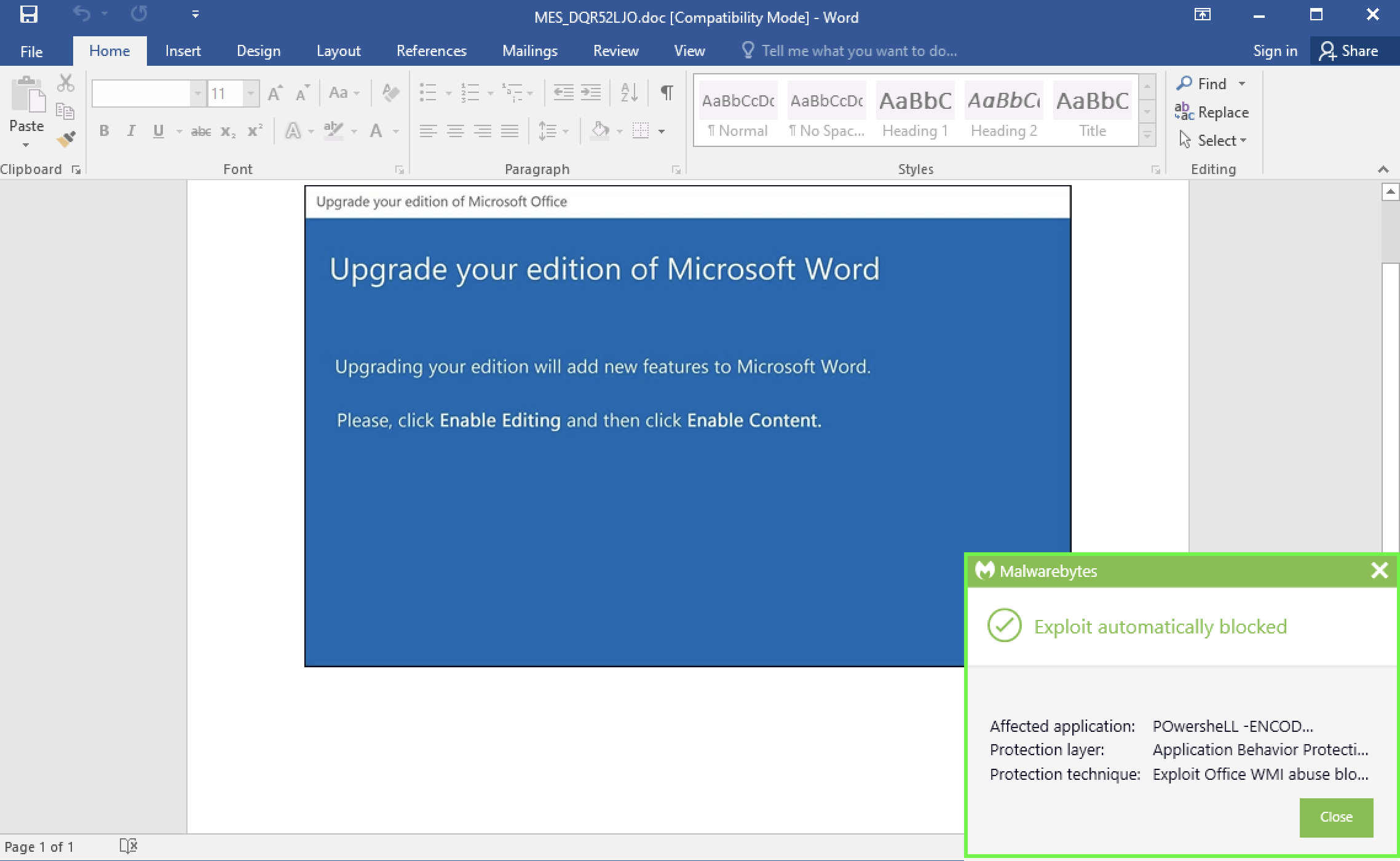Apply paragraph Shading color
The height and width of the screenshot is (861, 1400).
tap(600, 131)
